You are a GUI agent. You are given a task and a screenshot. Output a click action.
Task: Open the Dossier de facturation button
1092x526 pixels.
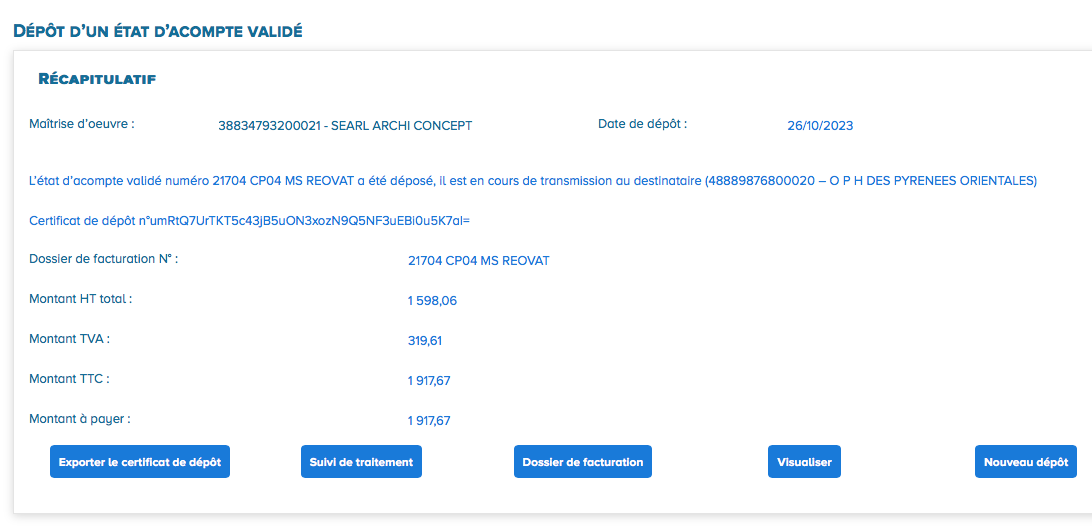click(582, 462)
